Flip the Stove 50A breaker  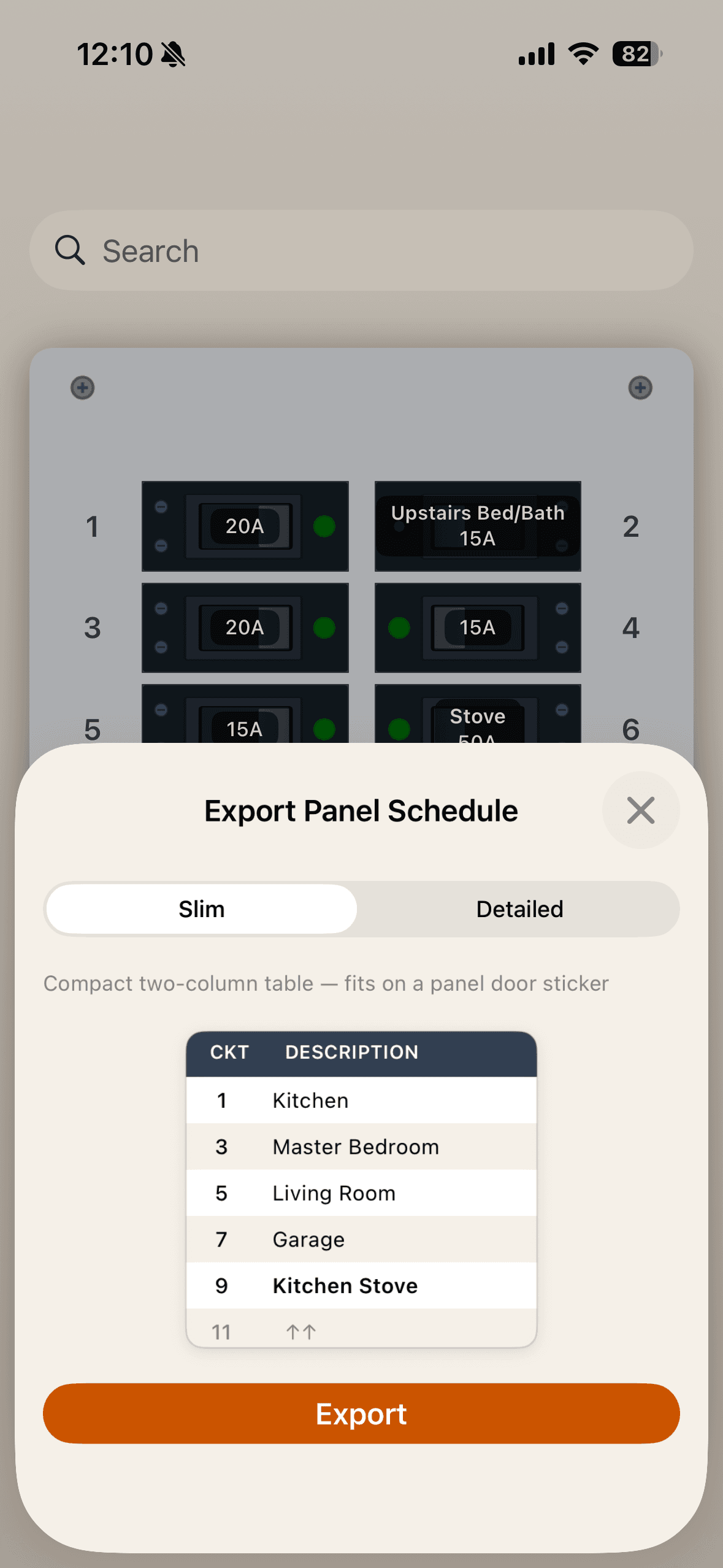coord(477,728)
